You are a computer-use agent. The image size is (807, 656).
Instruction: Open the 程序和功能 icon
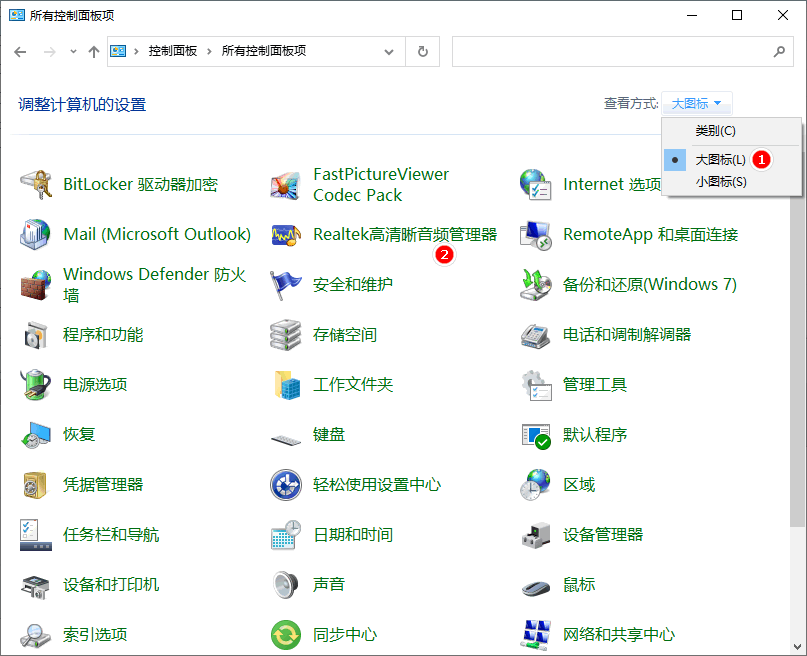[x=36, y=334]
